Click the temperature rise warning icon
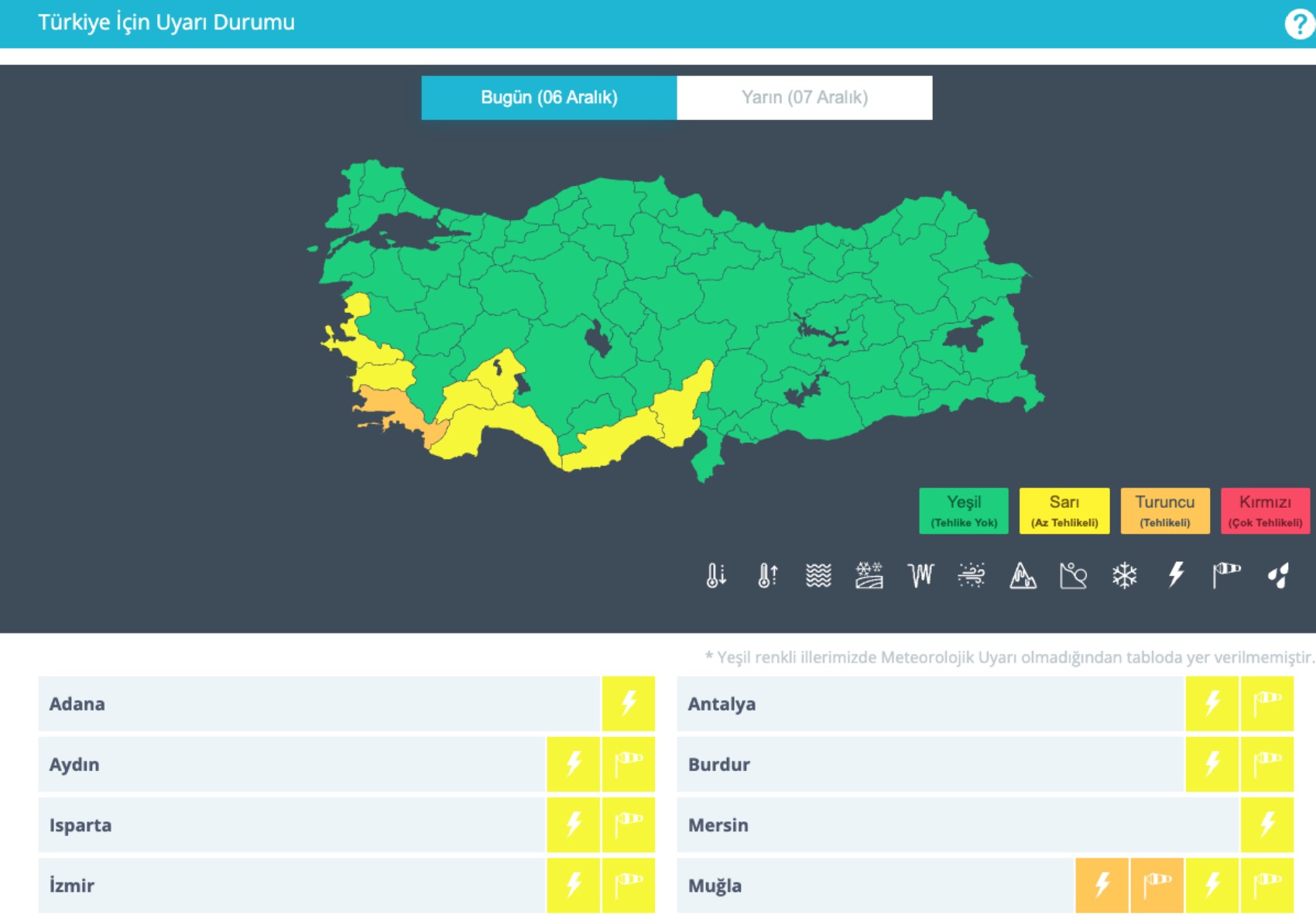Viewport: 1316px width, 922px height. point(767,575)
